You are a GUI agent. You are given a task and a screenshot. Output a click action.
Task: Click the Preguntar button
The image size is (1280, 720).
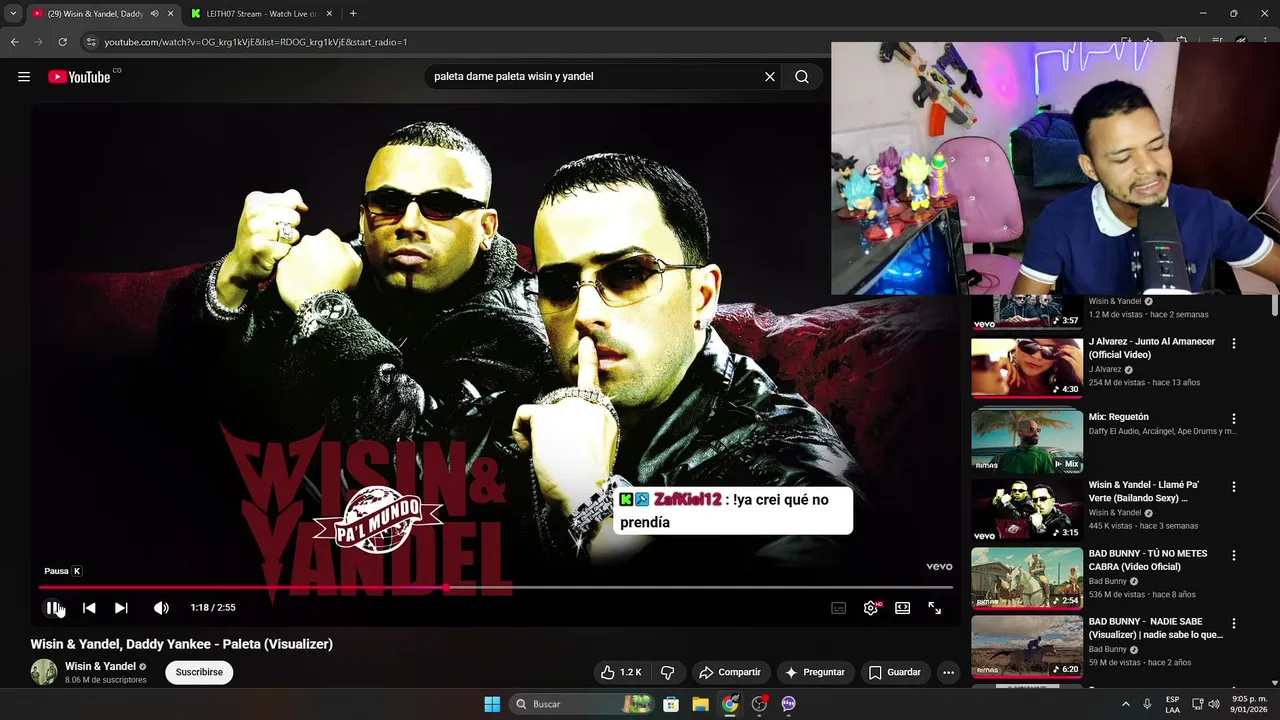coord(815,672)
